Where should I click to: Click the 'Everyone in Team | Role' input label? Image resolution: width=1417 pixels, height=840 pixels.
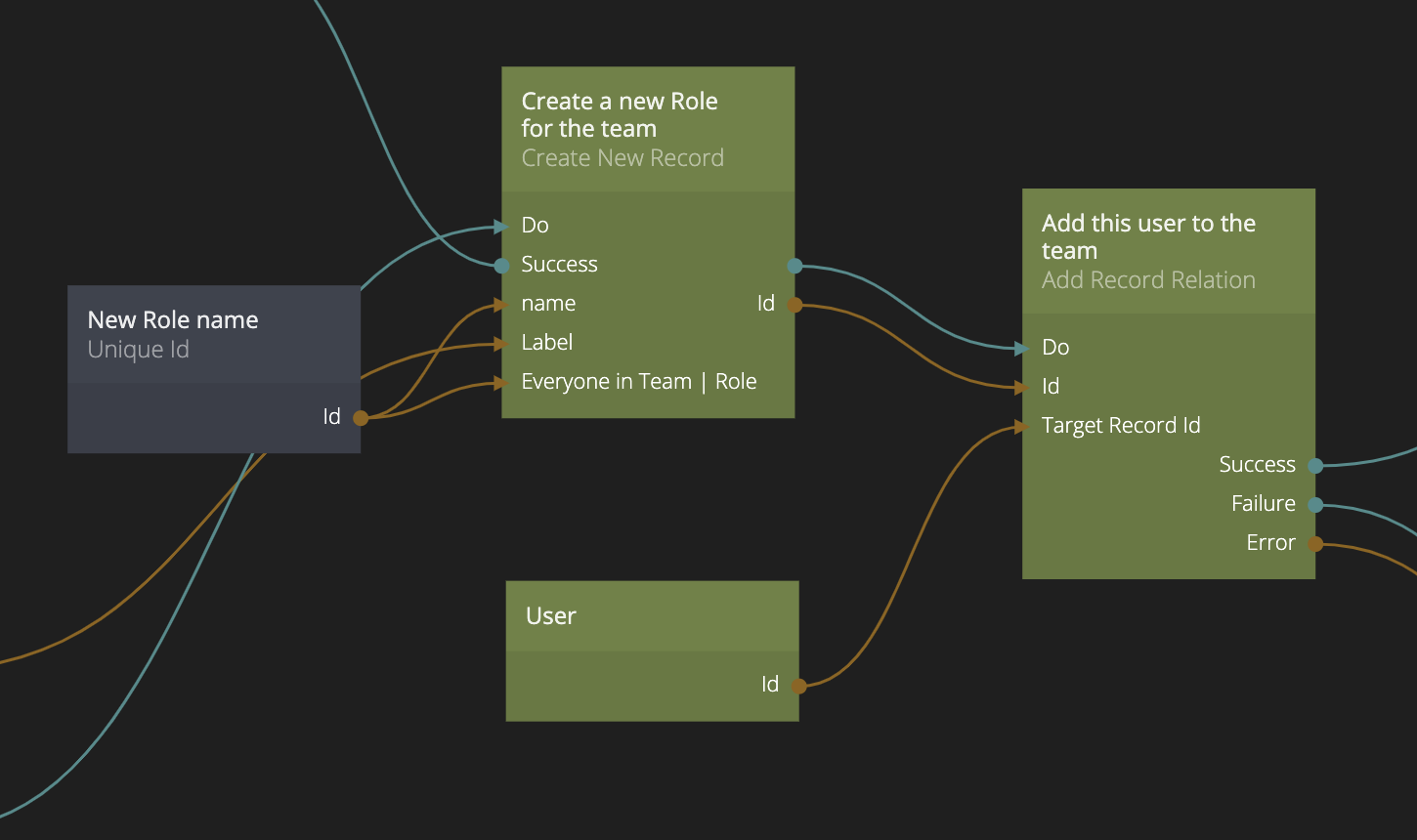pyautogui.click(x=638, y=382)
